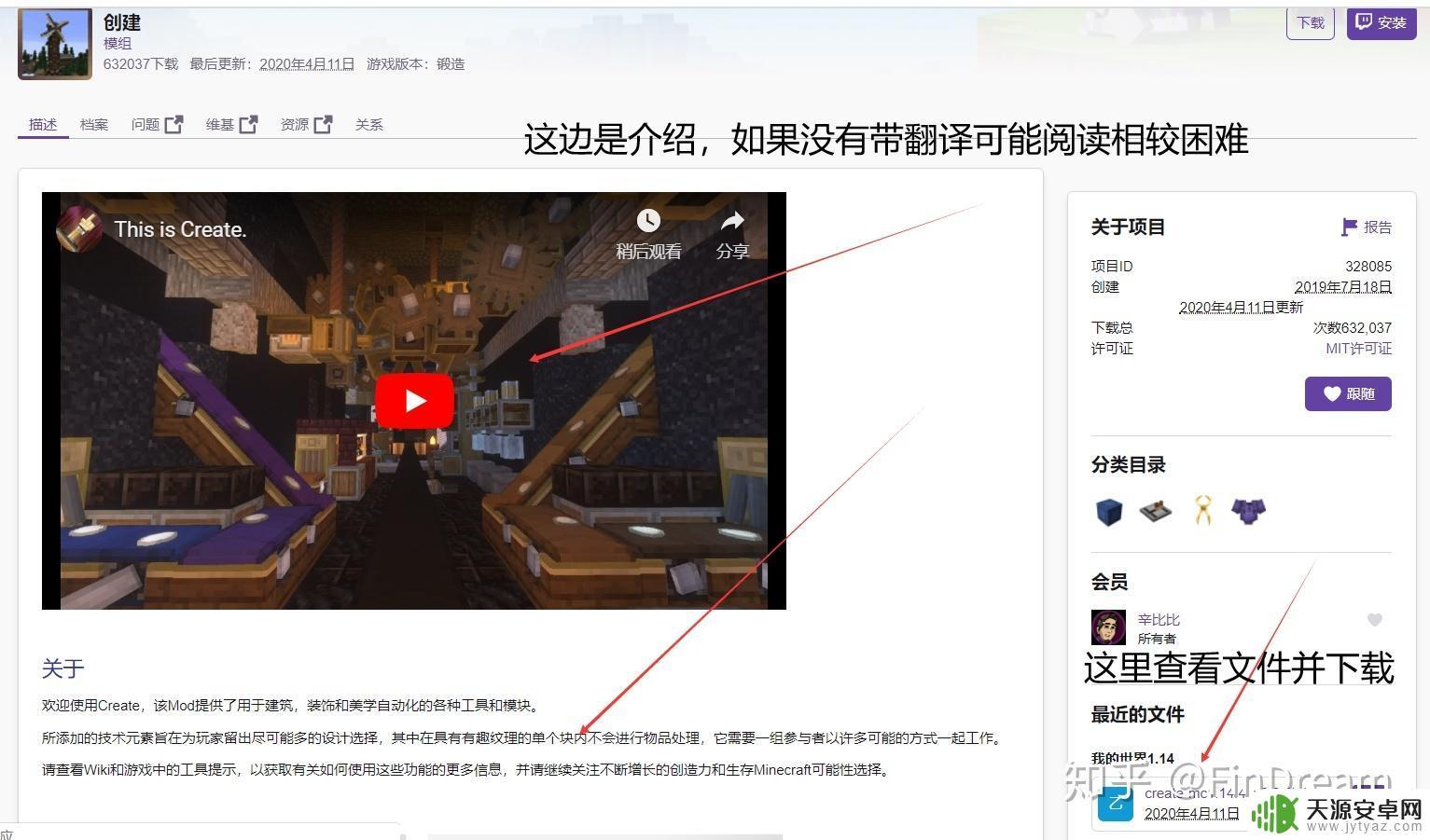Open the 资源 source external link tab
Image resolution: width=1430 pixels, height=840 pixels.
(306, 124)
